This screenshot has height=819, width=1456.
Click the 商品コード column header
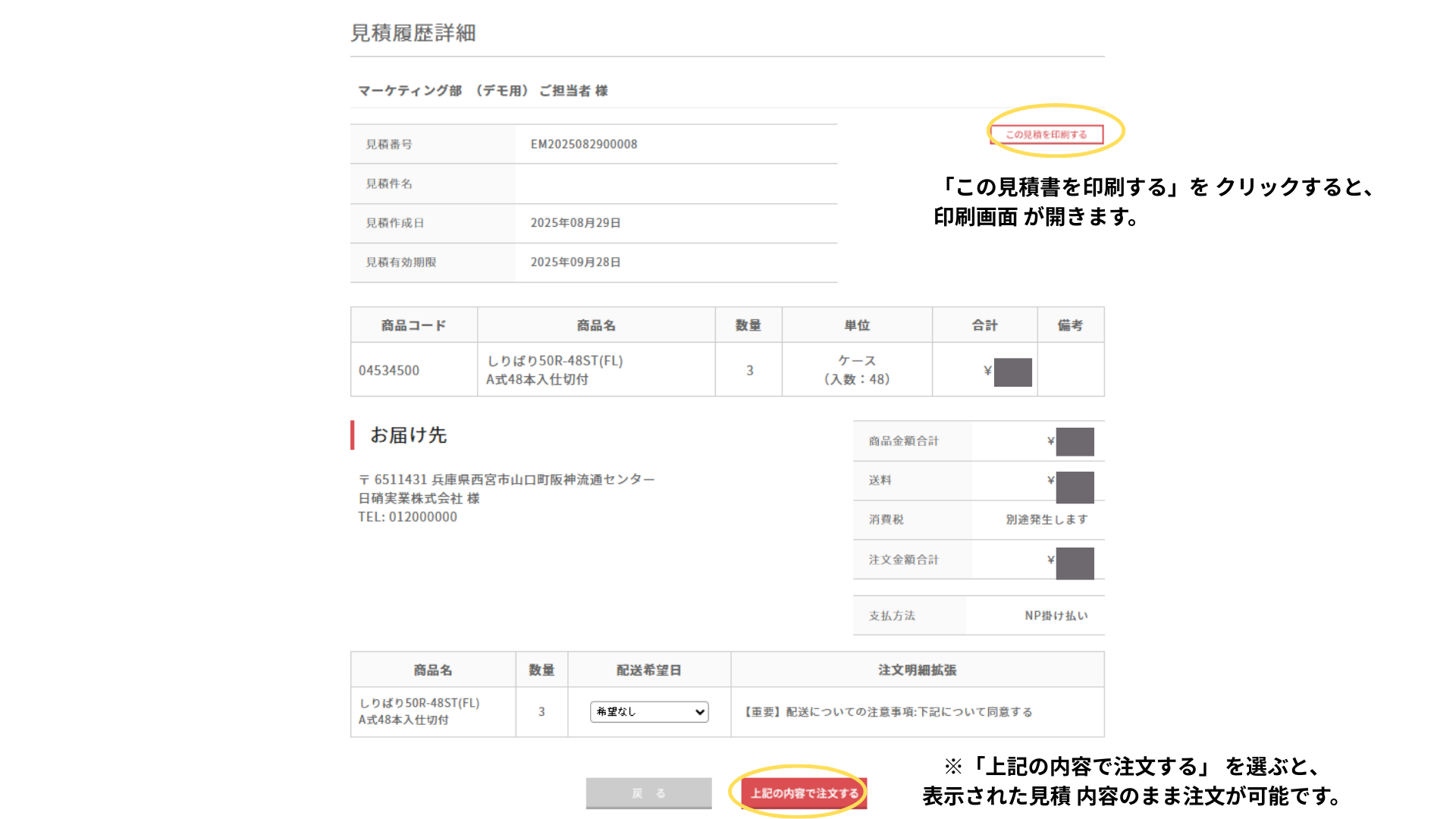tap(413, 325)
